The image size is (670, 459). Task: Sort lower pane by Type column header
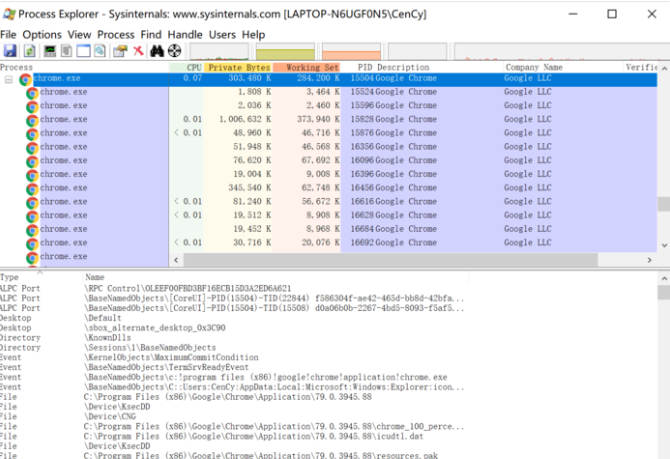point(41,277)
